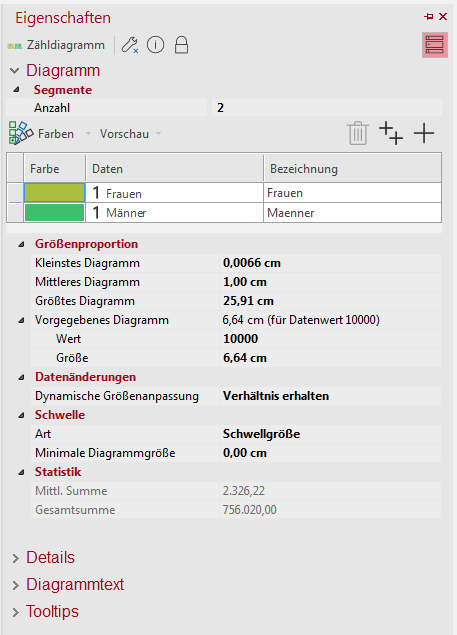Click the Farben color palette icon

[21, 133]
